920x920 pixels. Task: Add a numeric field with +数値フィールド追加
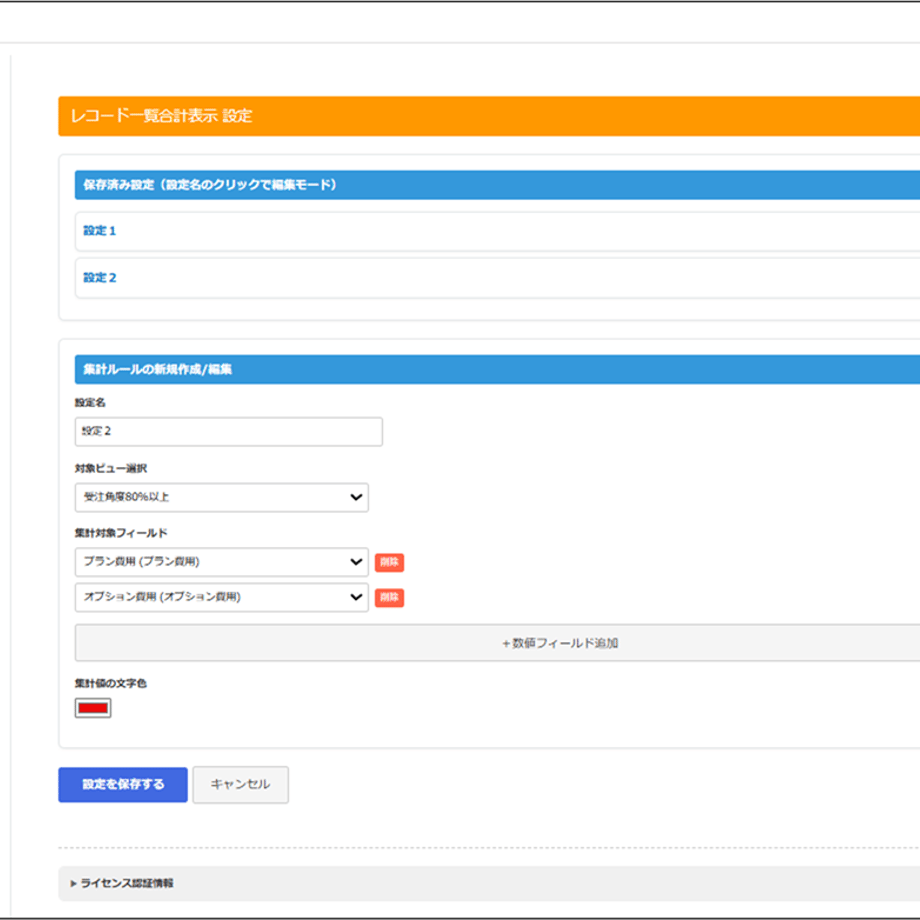pyautogui.click(x=498, y=643)
